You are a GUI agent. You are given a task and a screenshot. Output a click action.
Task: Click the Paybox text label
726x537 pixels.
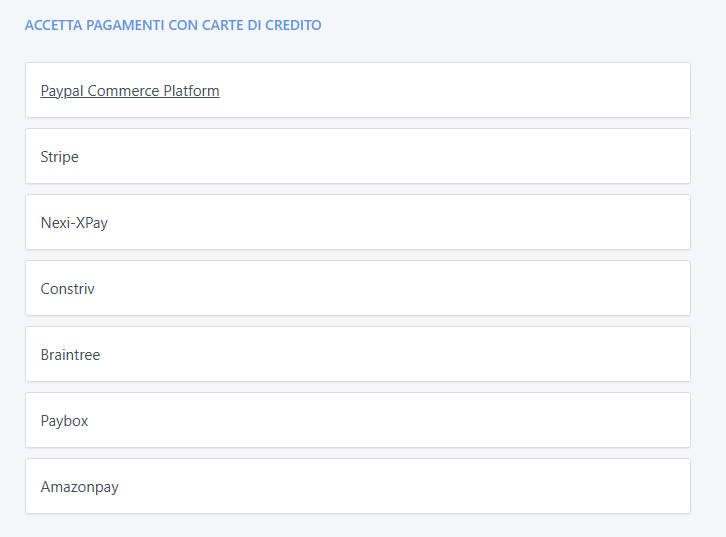tap(64, 421)
